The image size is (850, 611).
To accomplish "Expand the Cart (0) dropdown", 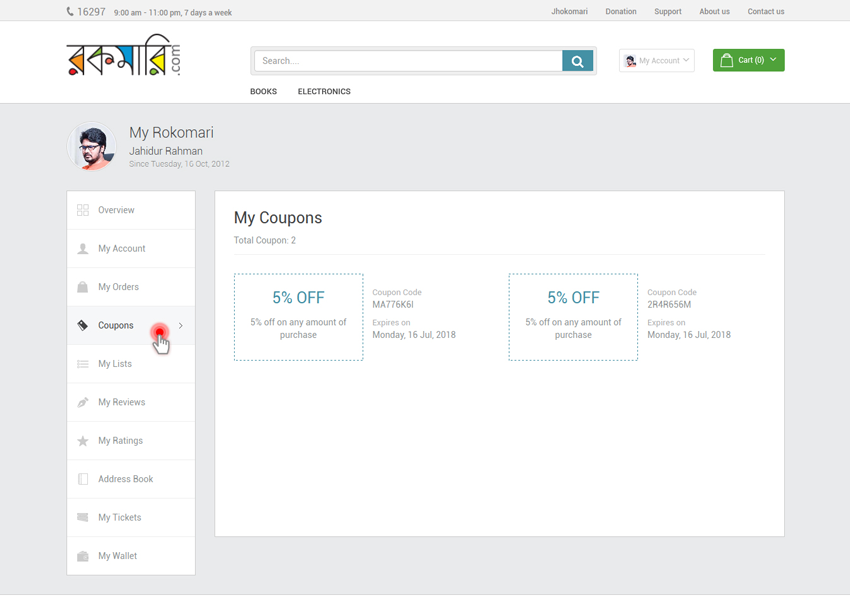I will click(748, 60).
